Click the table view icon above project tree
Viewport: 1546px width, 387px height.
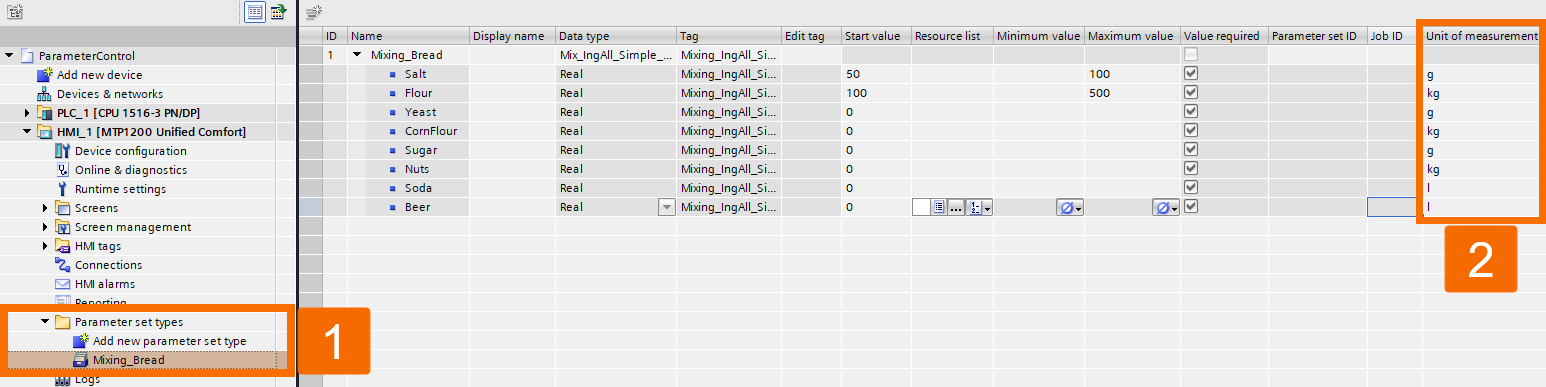(x=254, y=12)
